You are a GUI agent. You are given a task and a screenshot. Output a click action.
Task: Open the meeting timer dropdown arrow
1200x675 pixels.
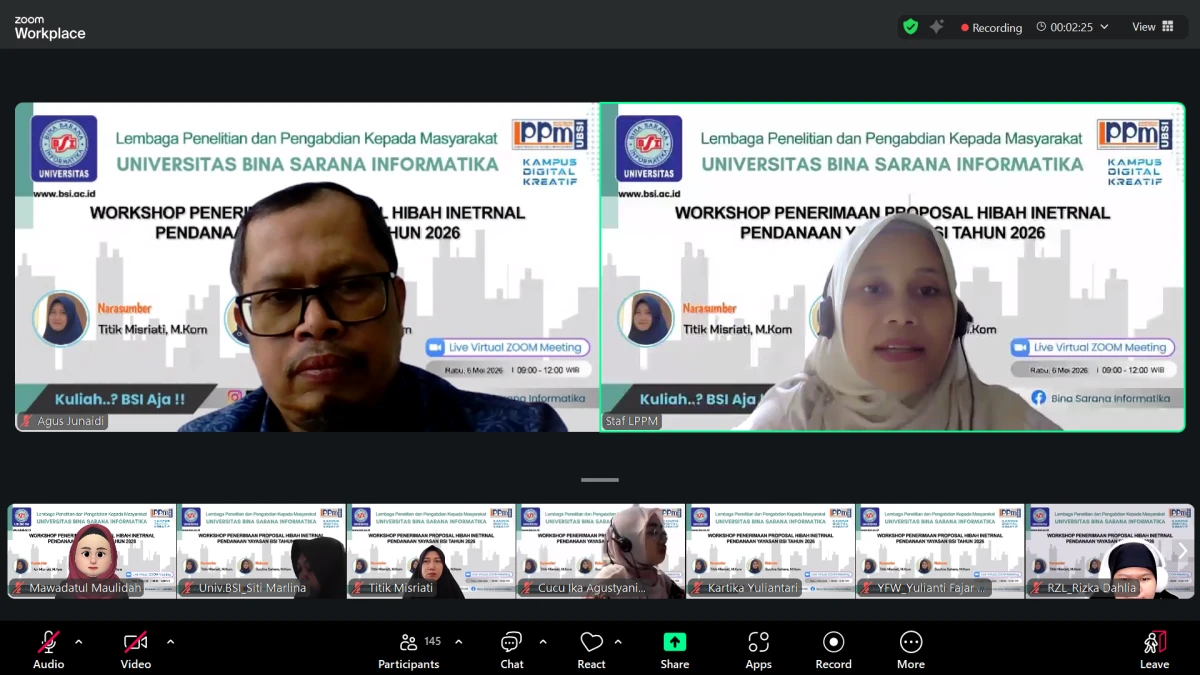[1105, 27]
